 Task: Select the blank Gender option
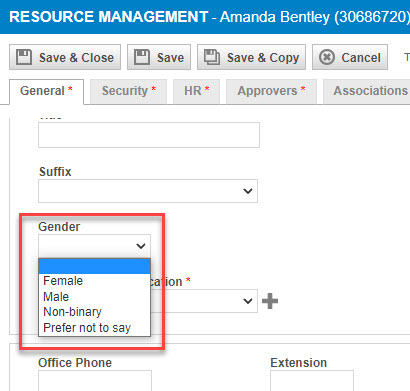click(94, 266)
